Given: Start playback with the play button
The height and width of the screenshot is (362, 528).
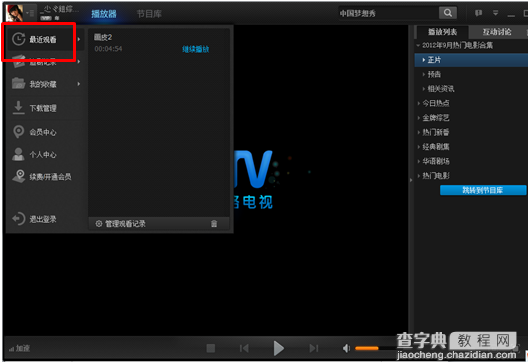Looking at the screenshot, I should 278,348.
